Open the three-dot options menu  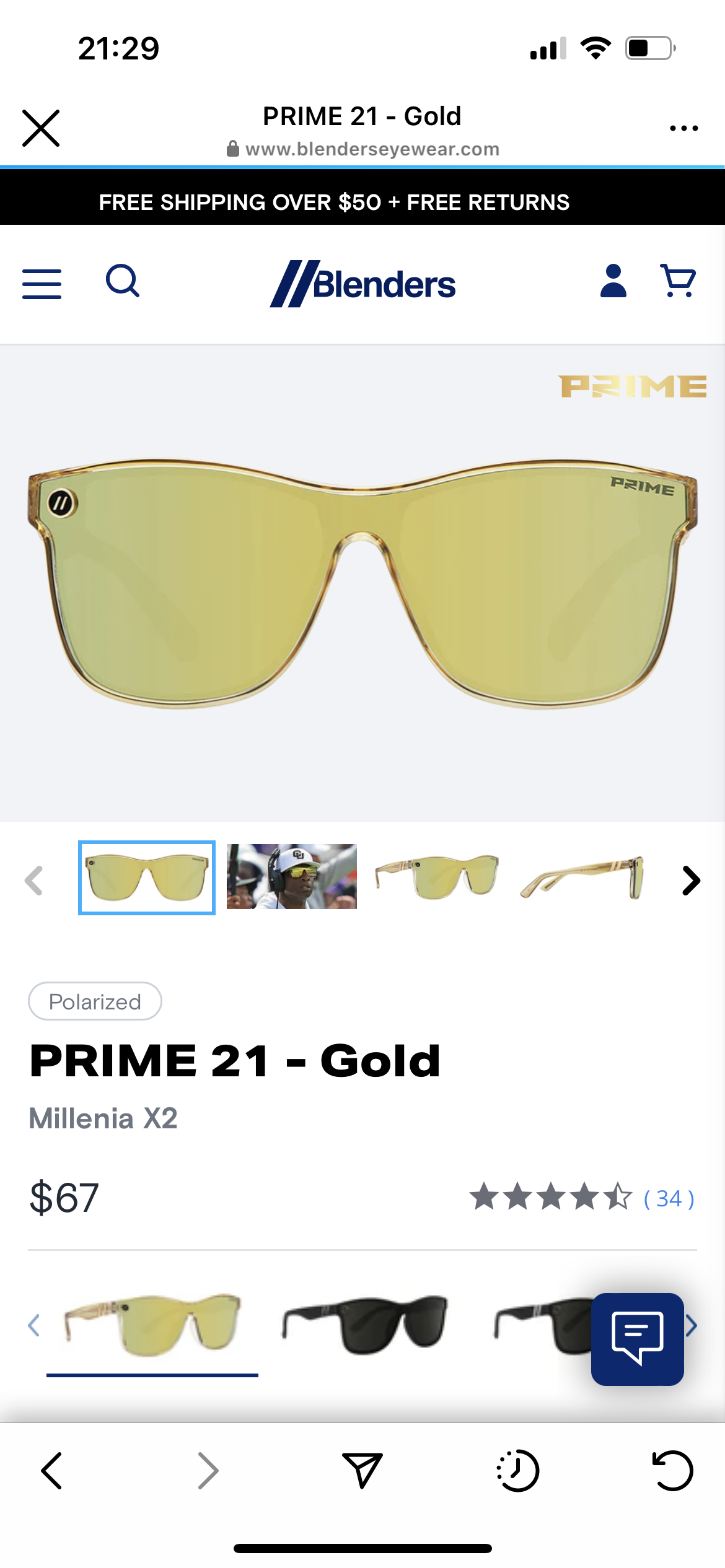point(684,128)
